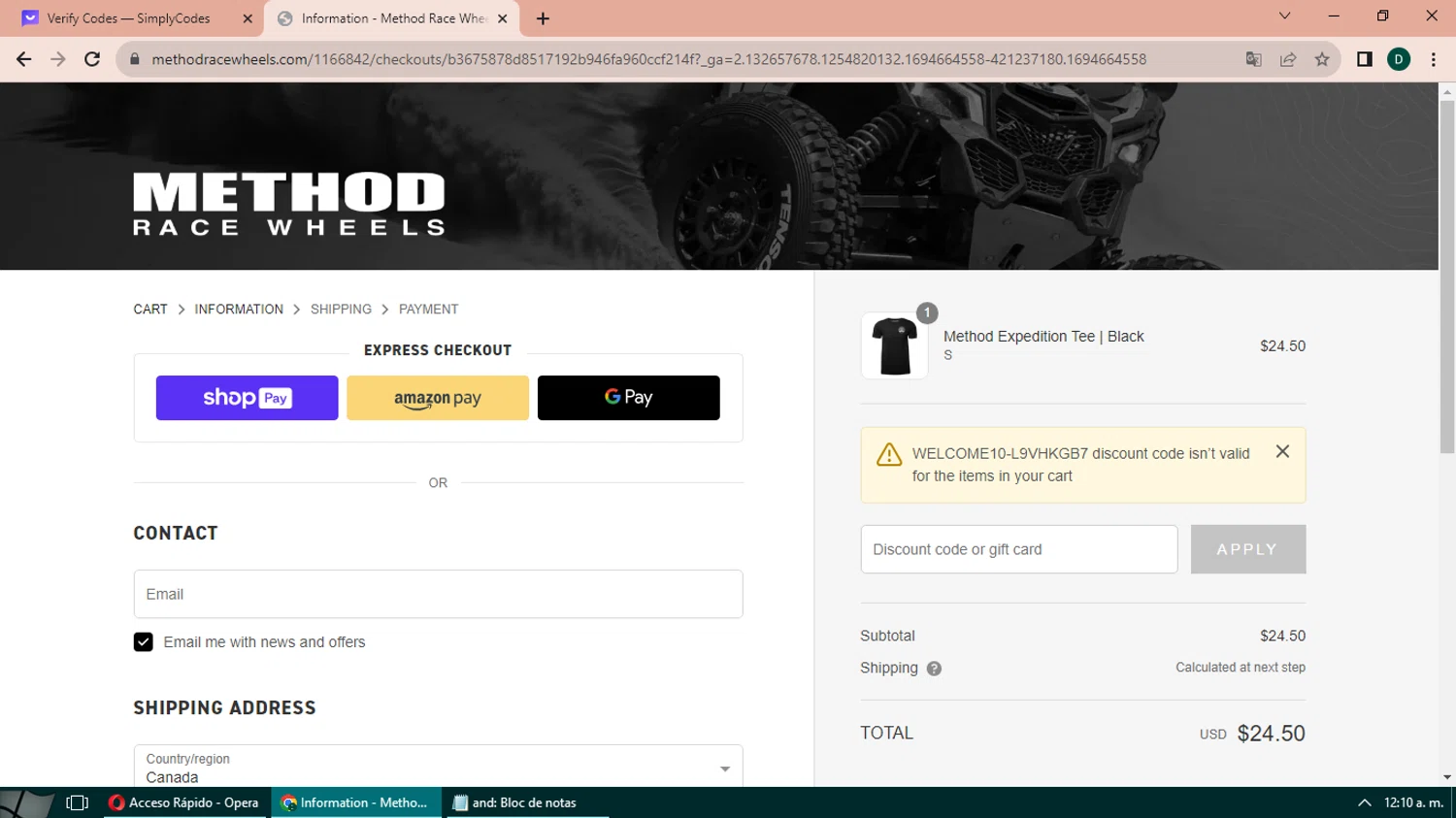
Task: Switch to Acceso Rápido - Opera taskbar item
Action: pos(184,802)
